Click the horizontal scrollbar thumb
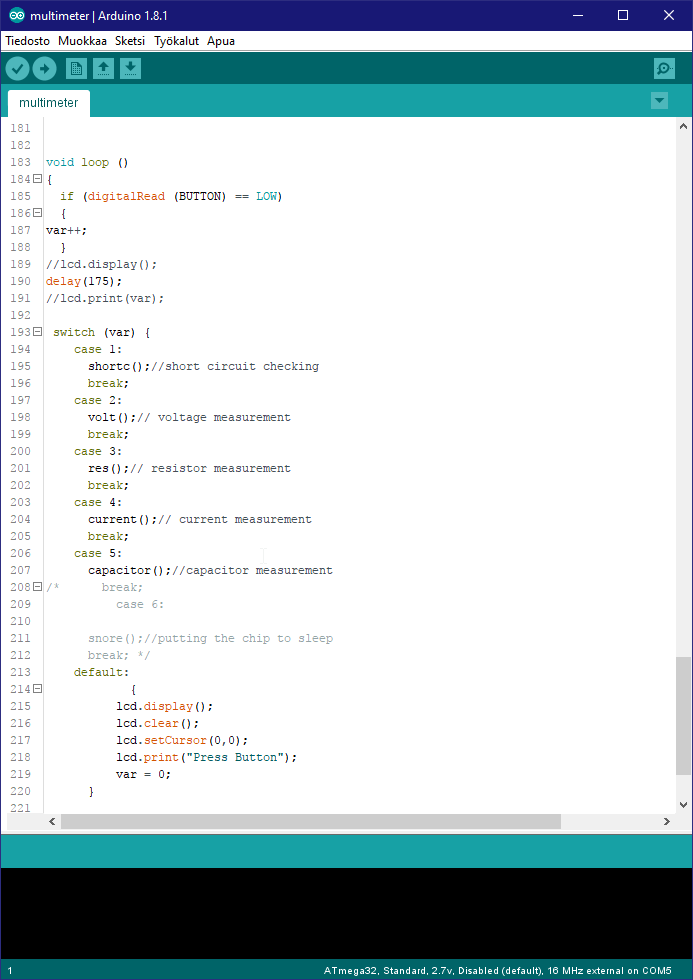This screenshot has height=980, width=693. (311, 821)
